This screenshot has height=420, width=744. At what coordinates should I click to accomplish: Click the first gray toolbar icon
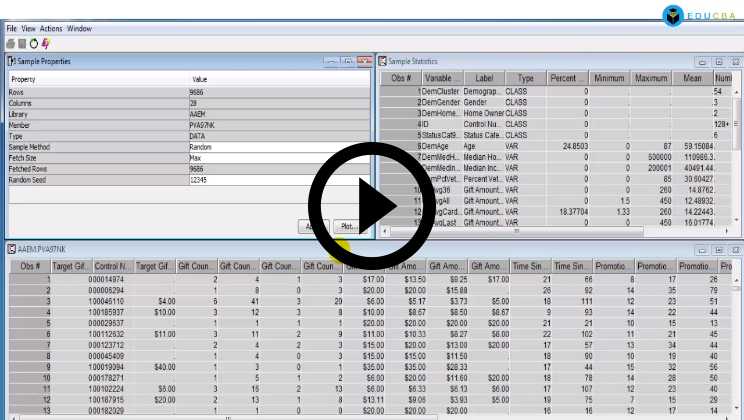(11, 43)
